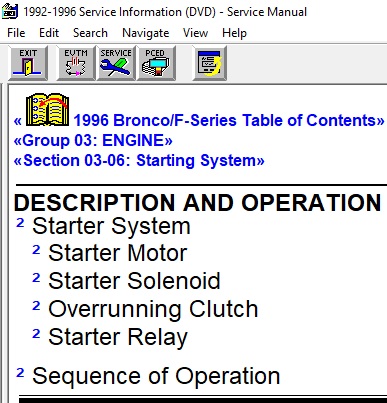This screenshot has height=403, width=387.
Task: Select the Starter Motor entry text
Action: 118,253
